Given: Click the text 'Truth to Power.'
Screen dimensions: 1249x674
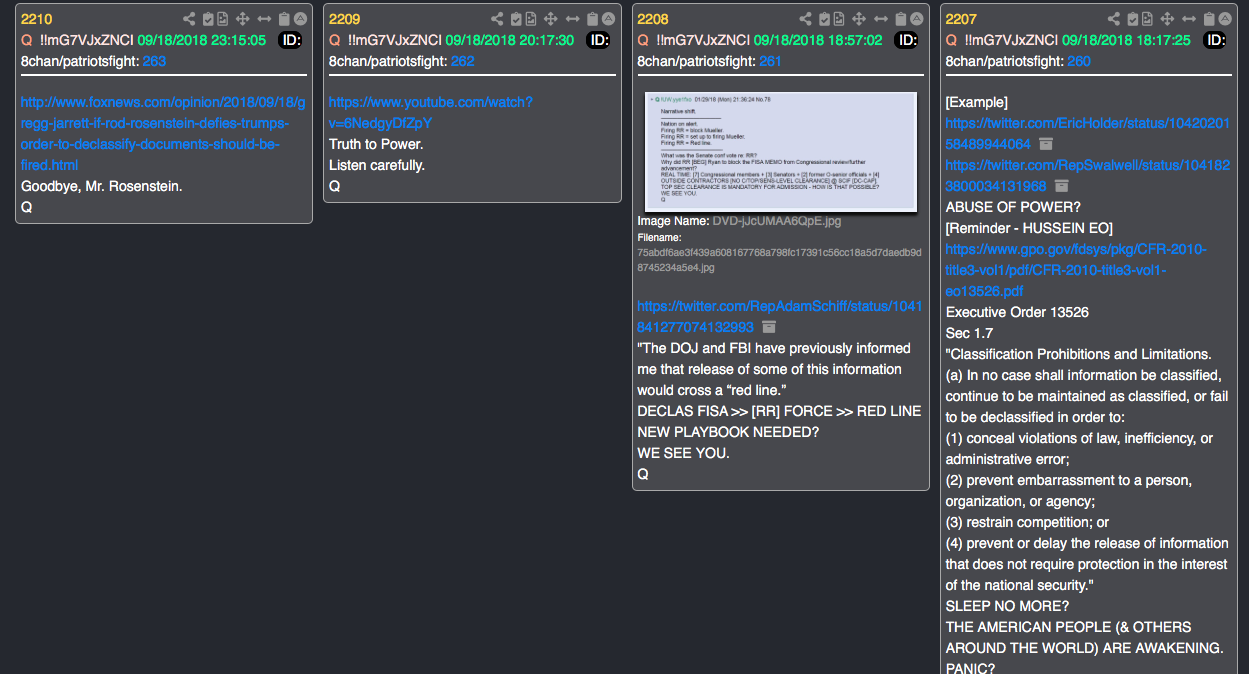Looking at the screenshot, I should pos(376,144).
